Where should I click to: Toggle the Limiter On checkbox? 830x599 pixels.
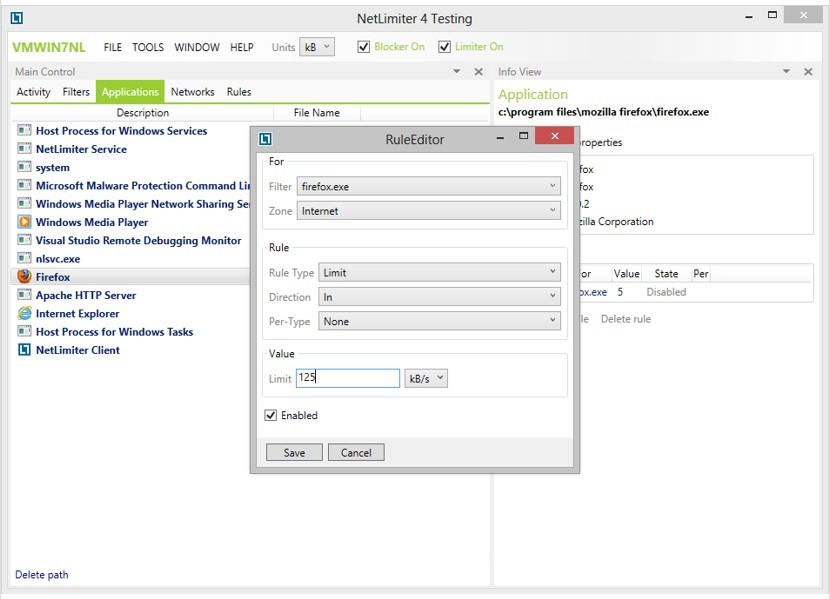click(x=445, y=47)
